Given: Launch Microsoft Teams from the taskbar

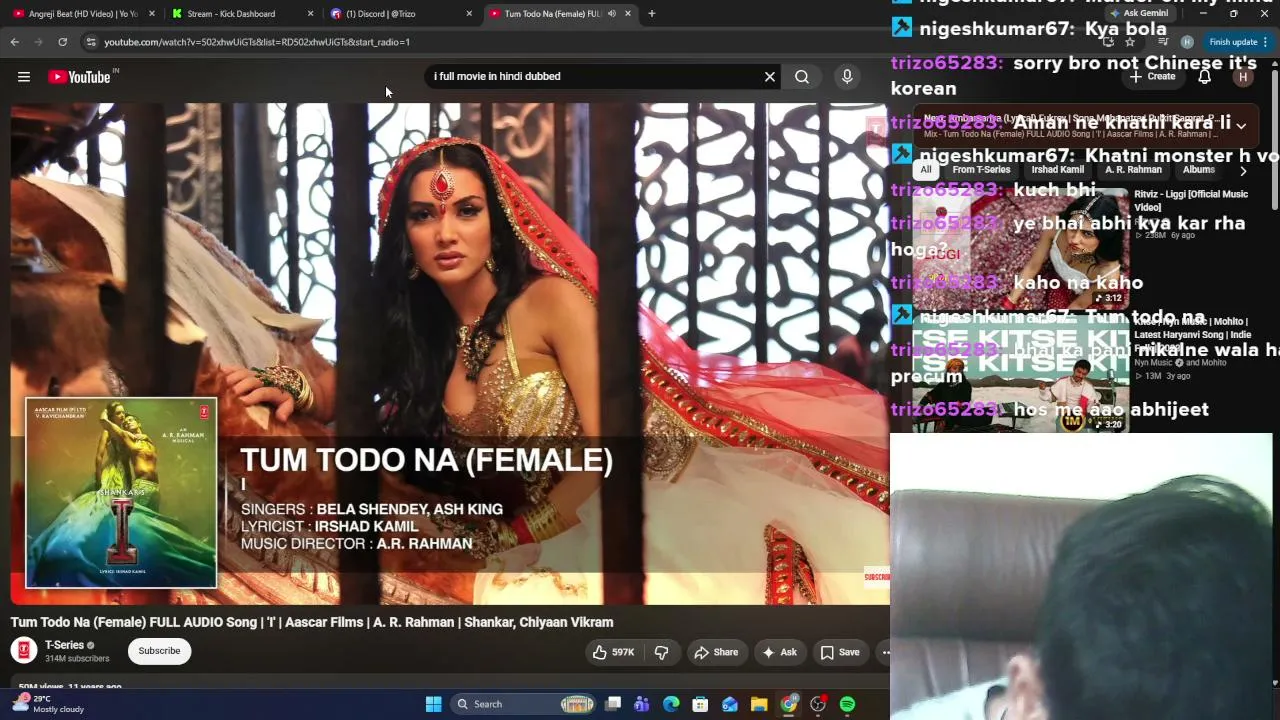Looking at the screenshot, I should pos(642,704).
